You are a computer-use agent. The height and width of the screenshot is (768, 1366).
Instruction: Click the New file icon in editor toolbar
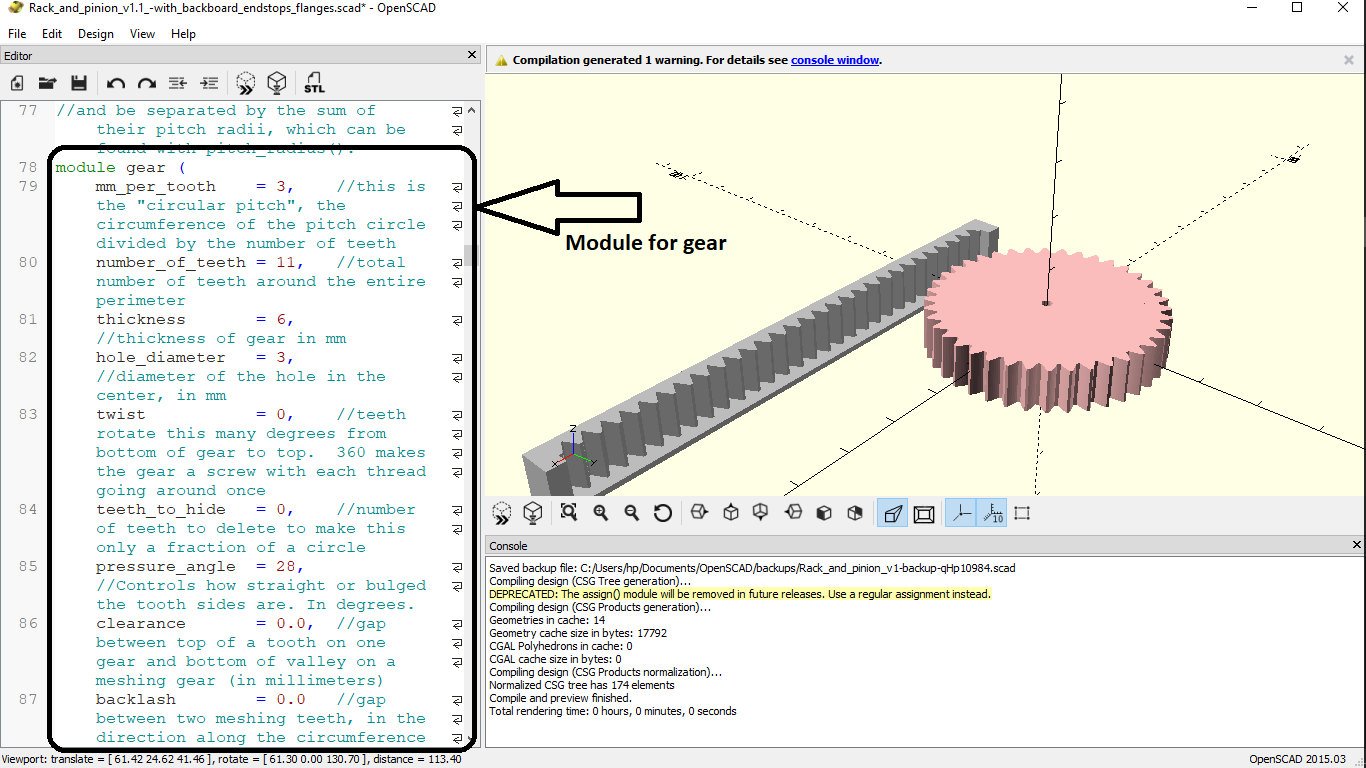click(17, 83)
